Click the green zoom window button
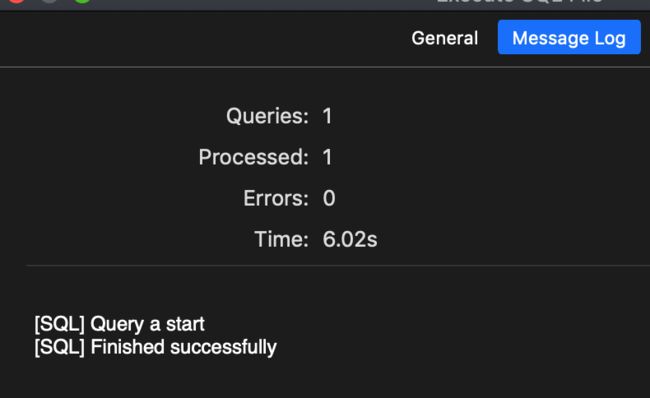 [x=82, y=1]
